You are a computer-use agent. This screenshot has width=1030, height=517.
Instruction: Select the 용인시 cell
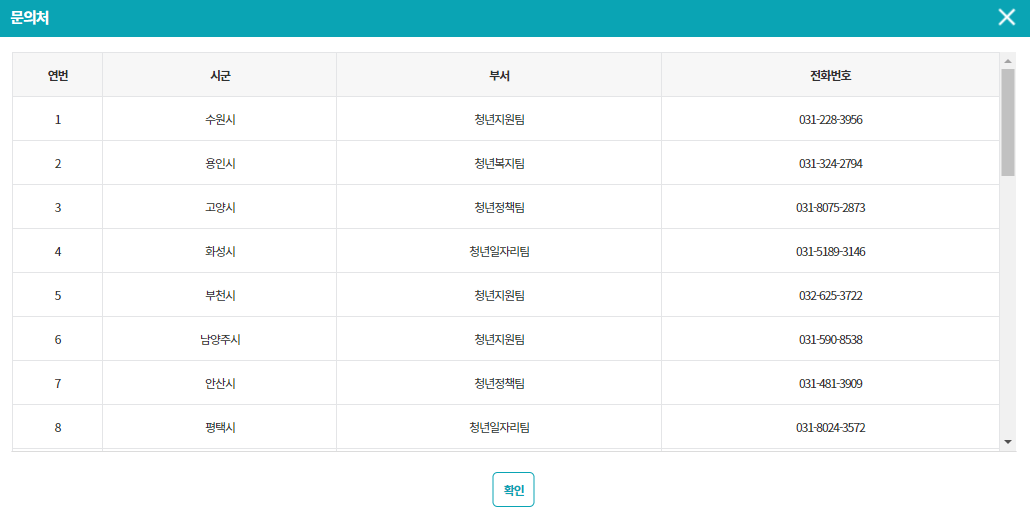220,164
